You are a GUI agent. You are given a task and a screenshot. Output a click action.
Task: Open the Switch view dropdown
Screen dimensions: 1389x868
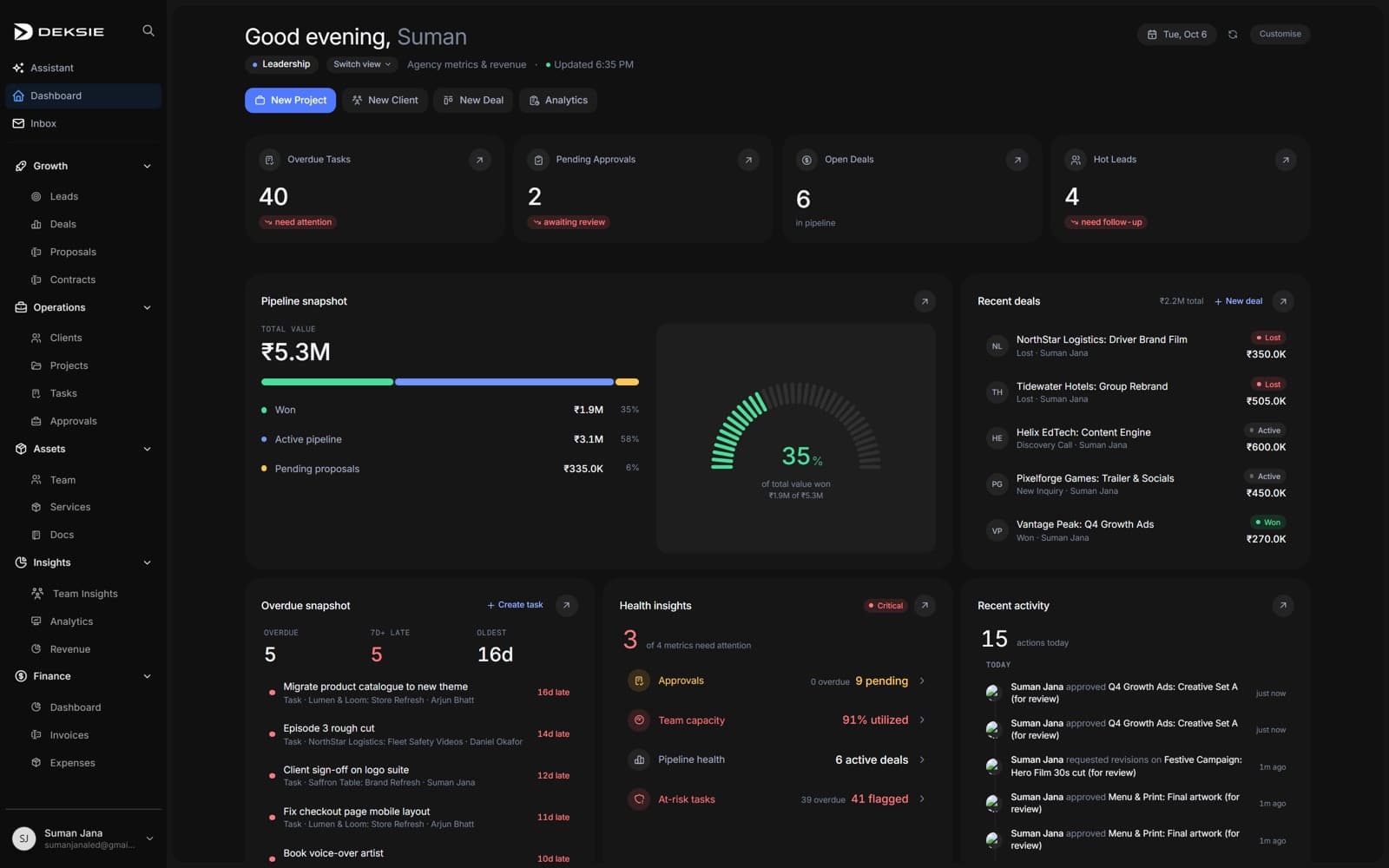[362, 64]
